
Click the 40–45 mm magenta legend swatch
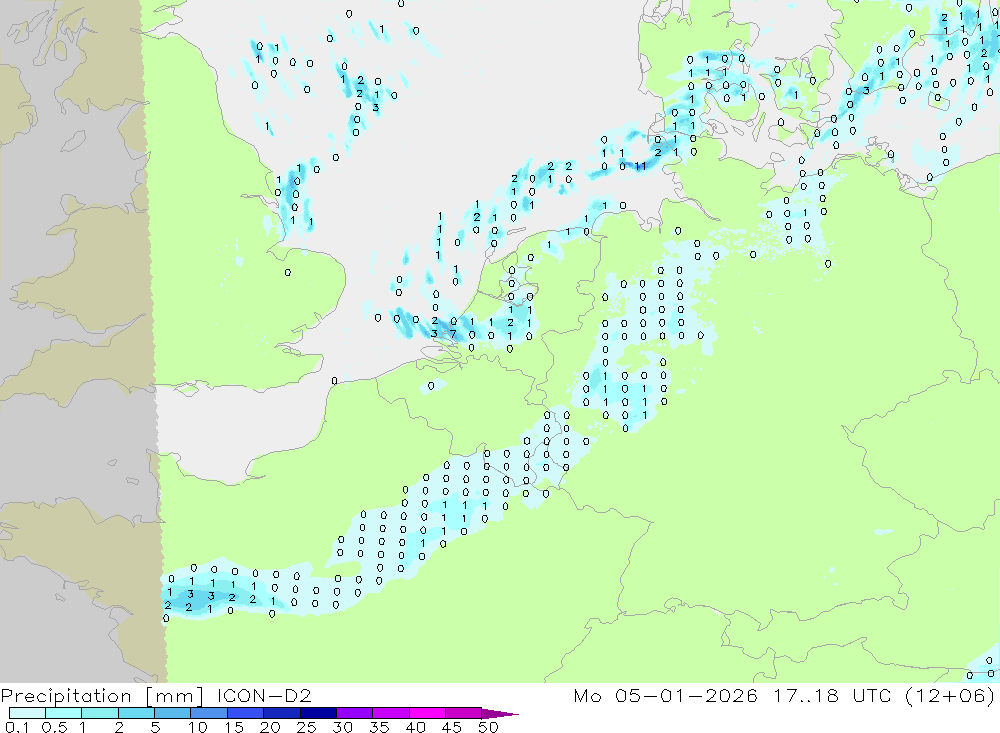pyautogui.click(x=427, y=713)
